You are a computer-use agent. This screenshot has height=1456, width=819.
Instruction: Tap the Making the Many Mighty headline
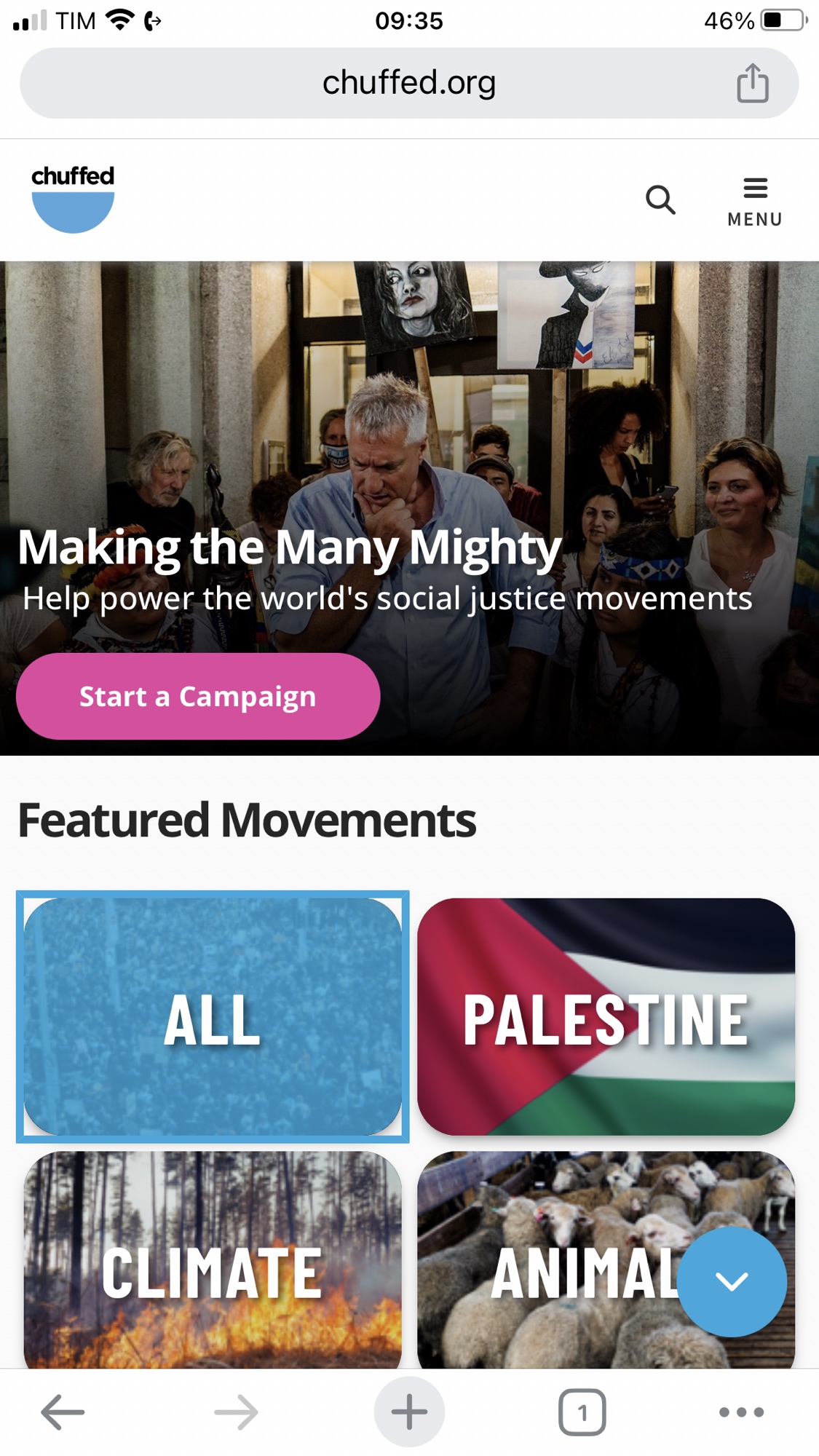290,547
